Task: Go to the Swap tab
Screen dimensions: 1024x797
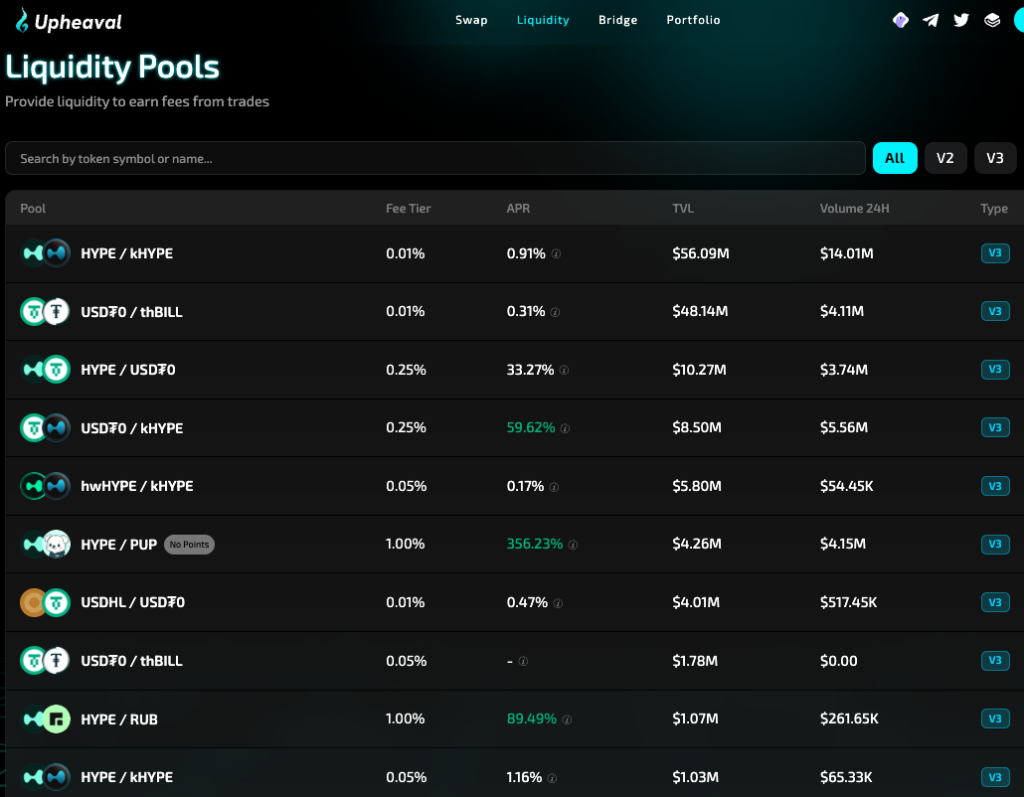Action: point(471,20)
